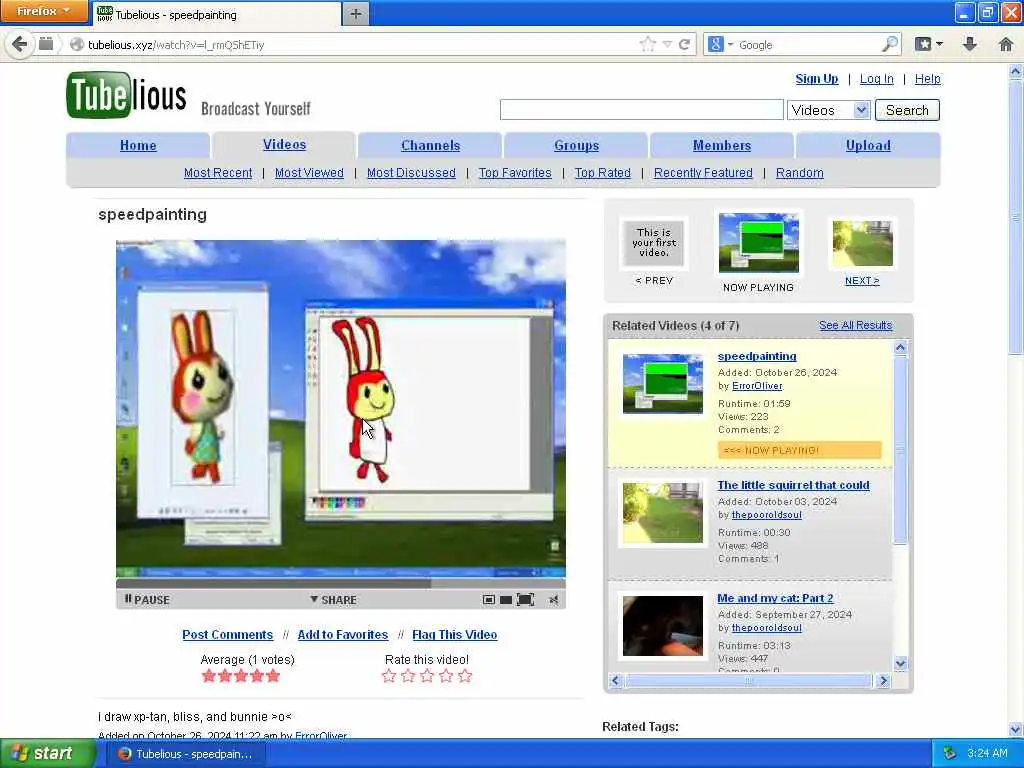The height and width of the screenshot is (768, 1024).
Task: Click See All Results link
Action: coord(856,325)
